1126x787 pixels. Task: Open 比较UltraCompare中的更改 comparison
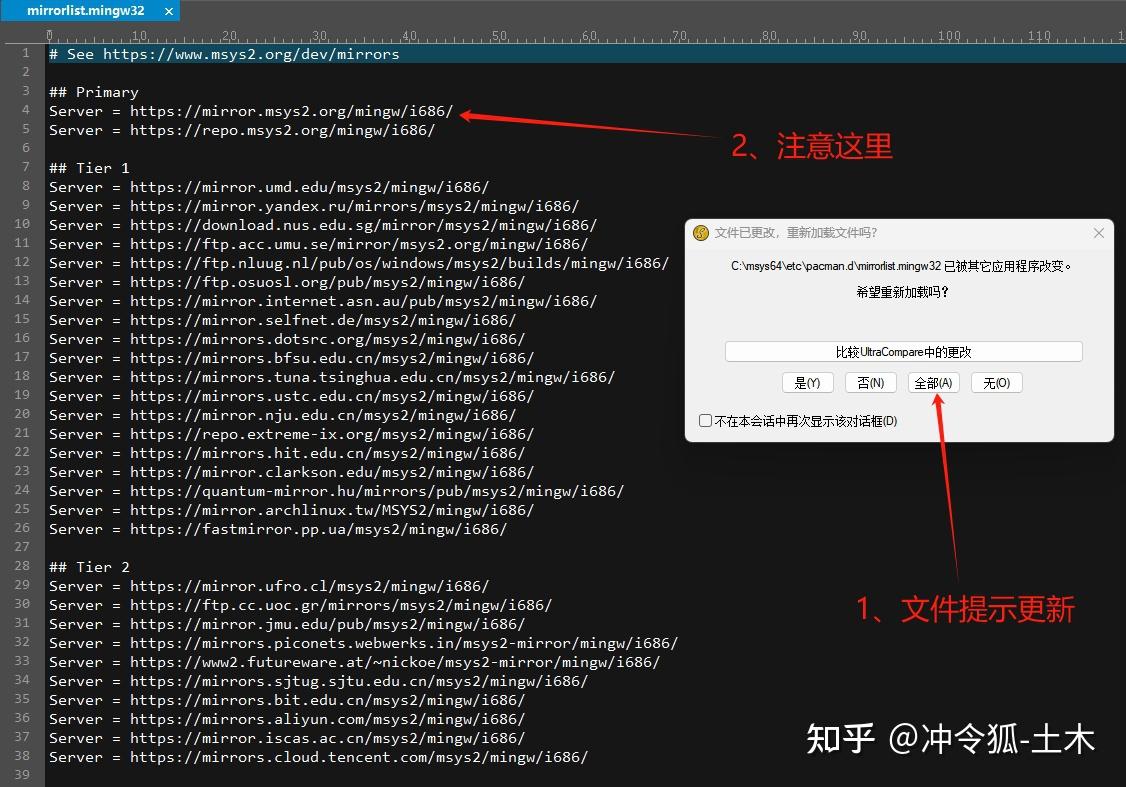pyautogui.click(x=903, y=351)
